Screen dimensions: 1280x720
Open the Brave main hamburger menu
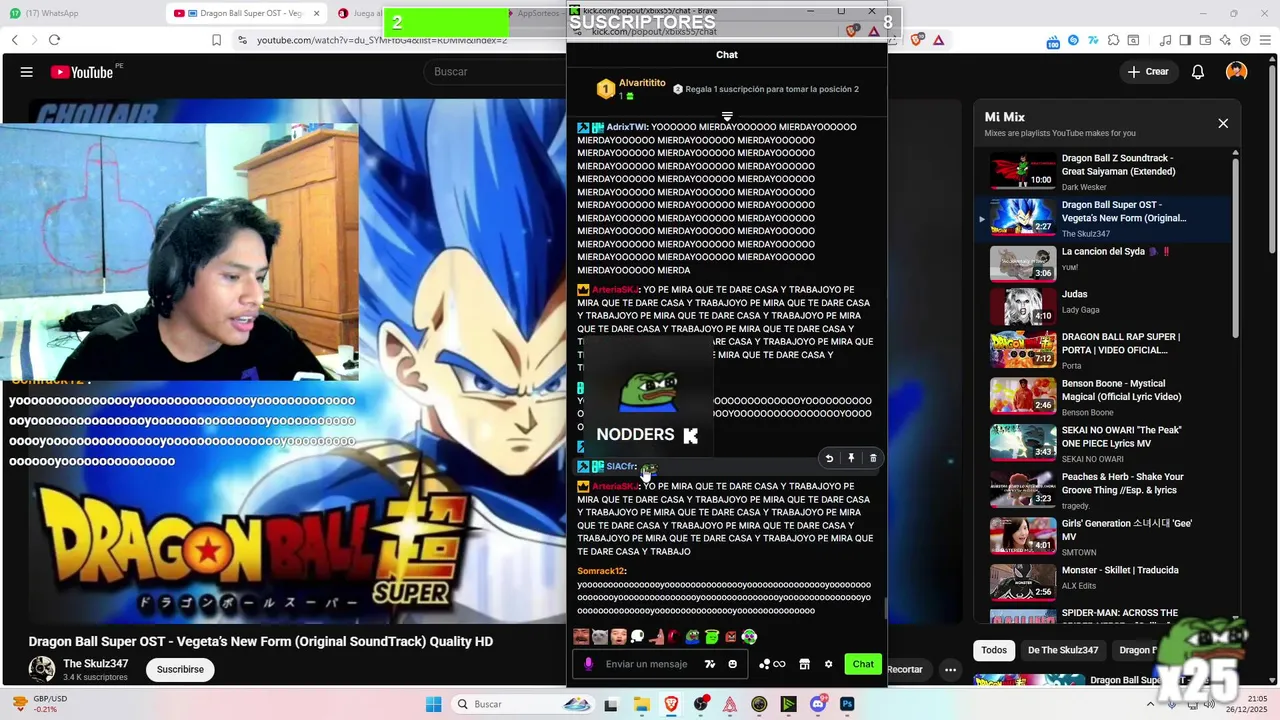point(1265,40)
